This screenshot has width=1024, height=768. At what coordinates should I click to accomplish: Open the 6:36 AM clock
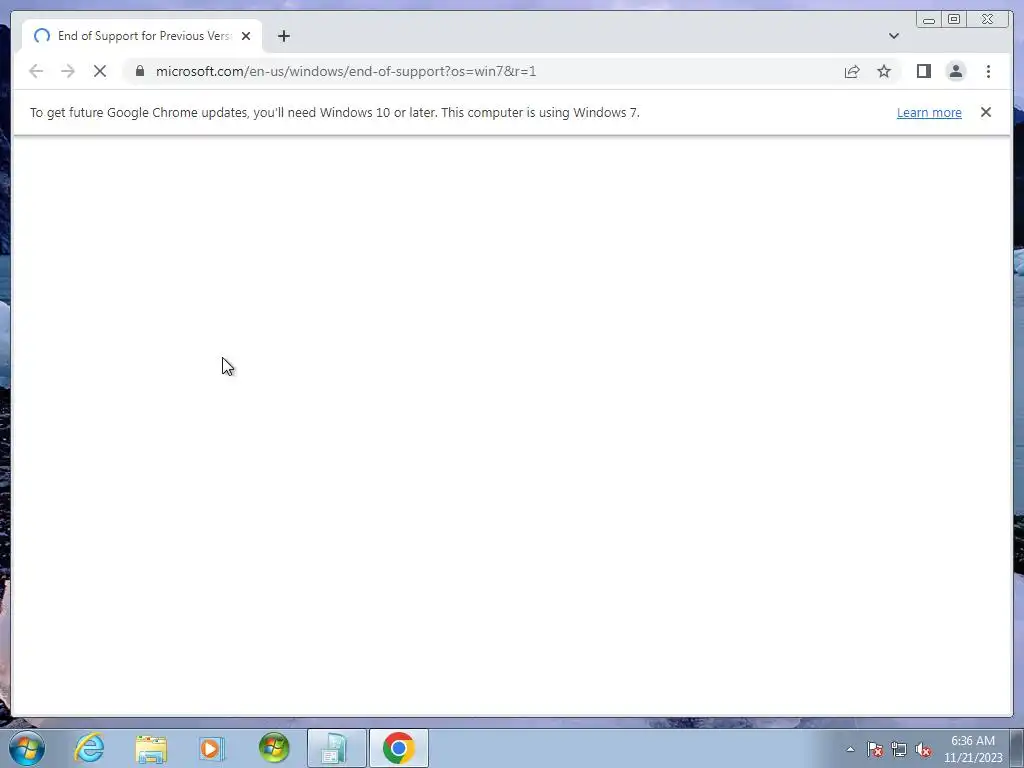[x=972, y=749]
